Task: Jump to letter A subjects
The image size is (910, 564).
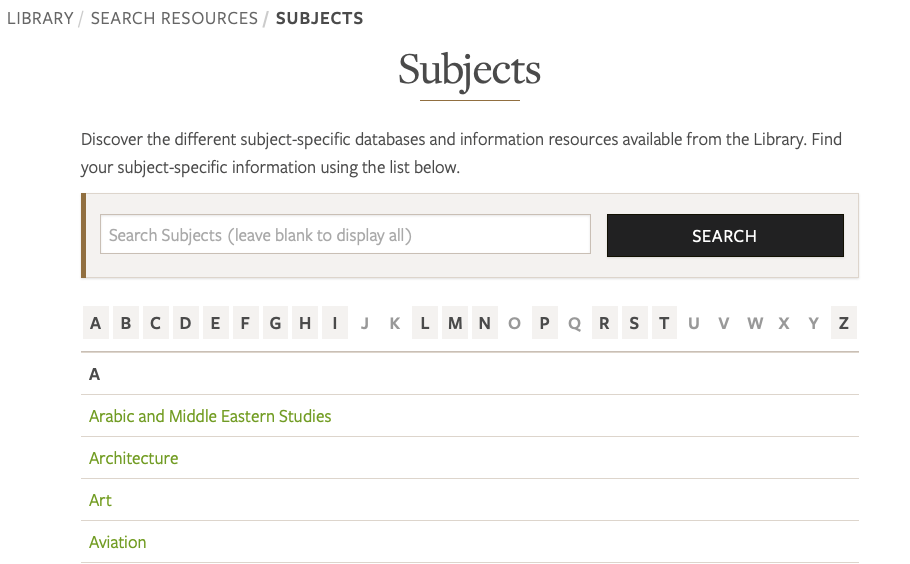Action: tap(96, 323)
